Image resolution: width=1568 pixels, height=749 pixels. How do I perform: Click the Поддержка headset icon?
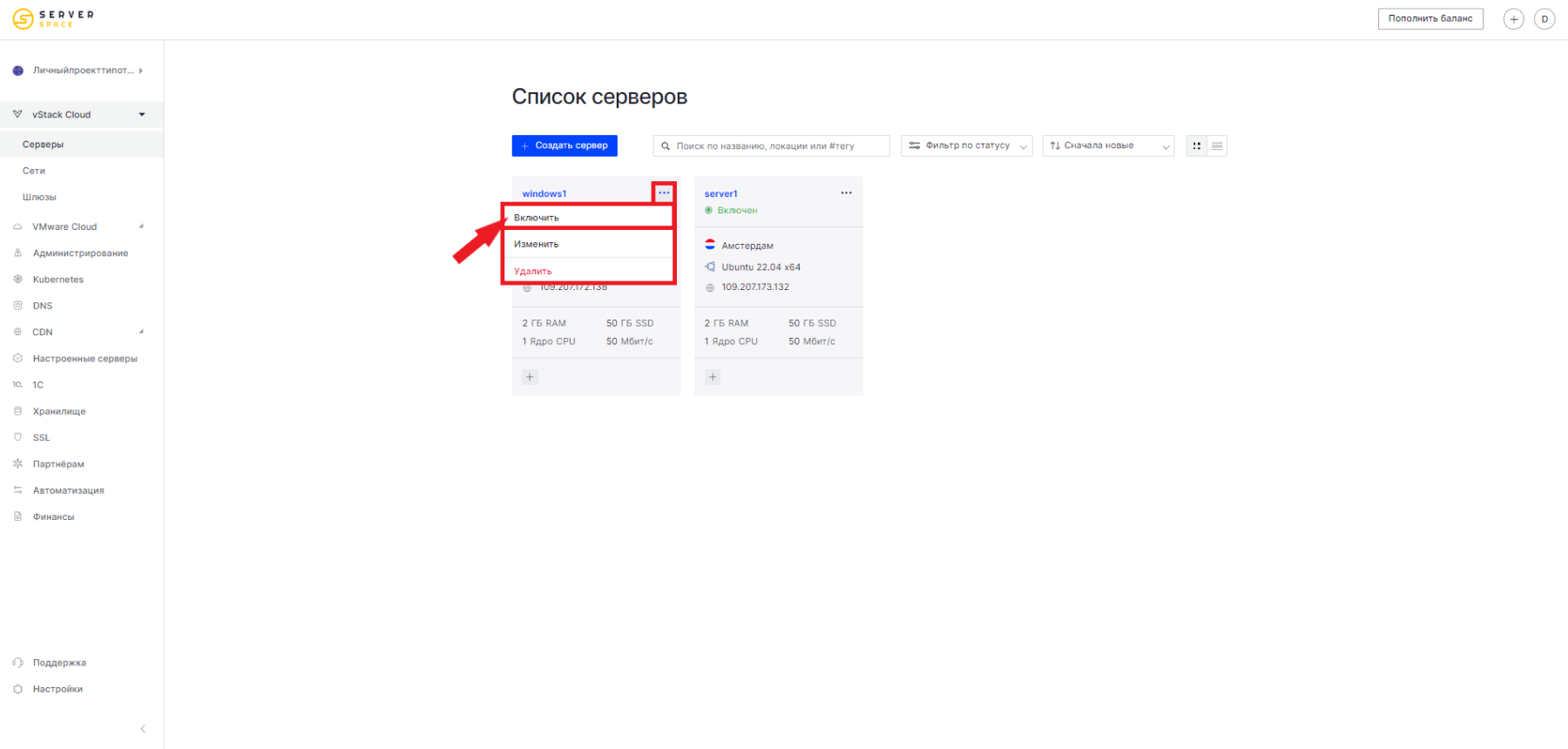point(17,663)
